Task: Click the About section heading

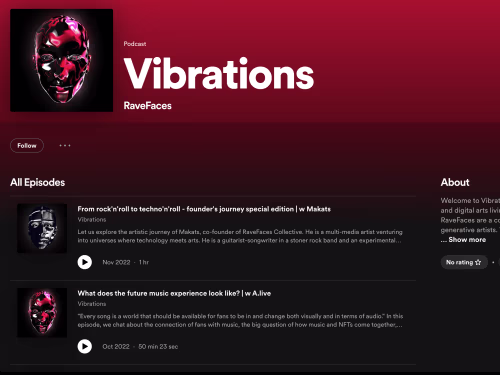Action: point(455,182)
